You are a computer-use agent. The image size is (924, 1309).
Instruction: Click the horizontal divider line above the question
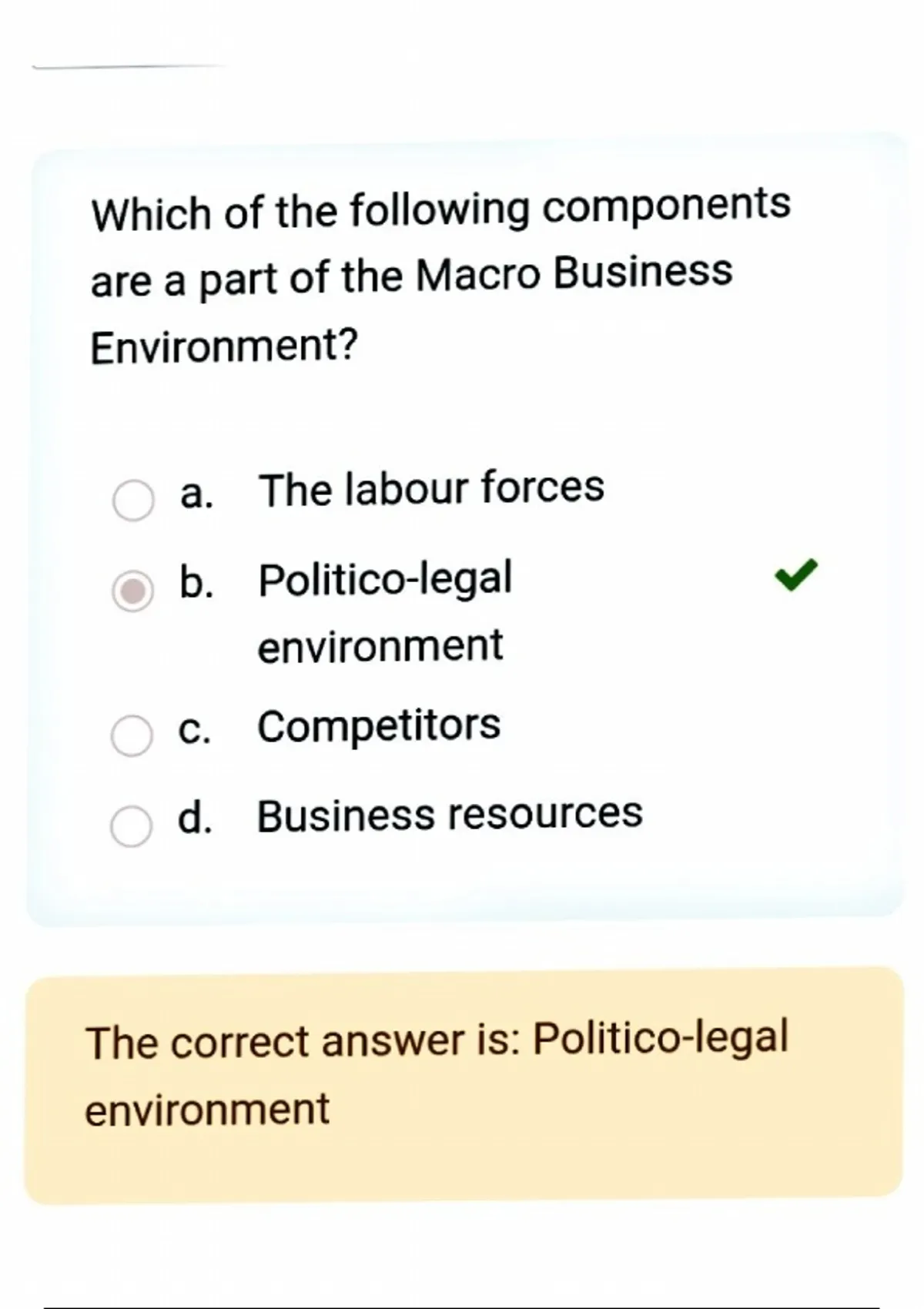[x=127, y=67]
